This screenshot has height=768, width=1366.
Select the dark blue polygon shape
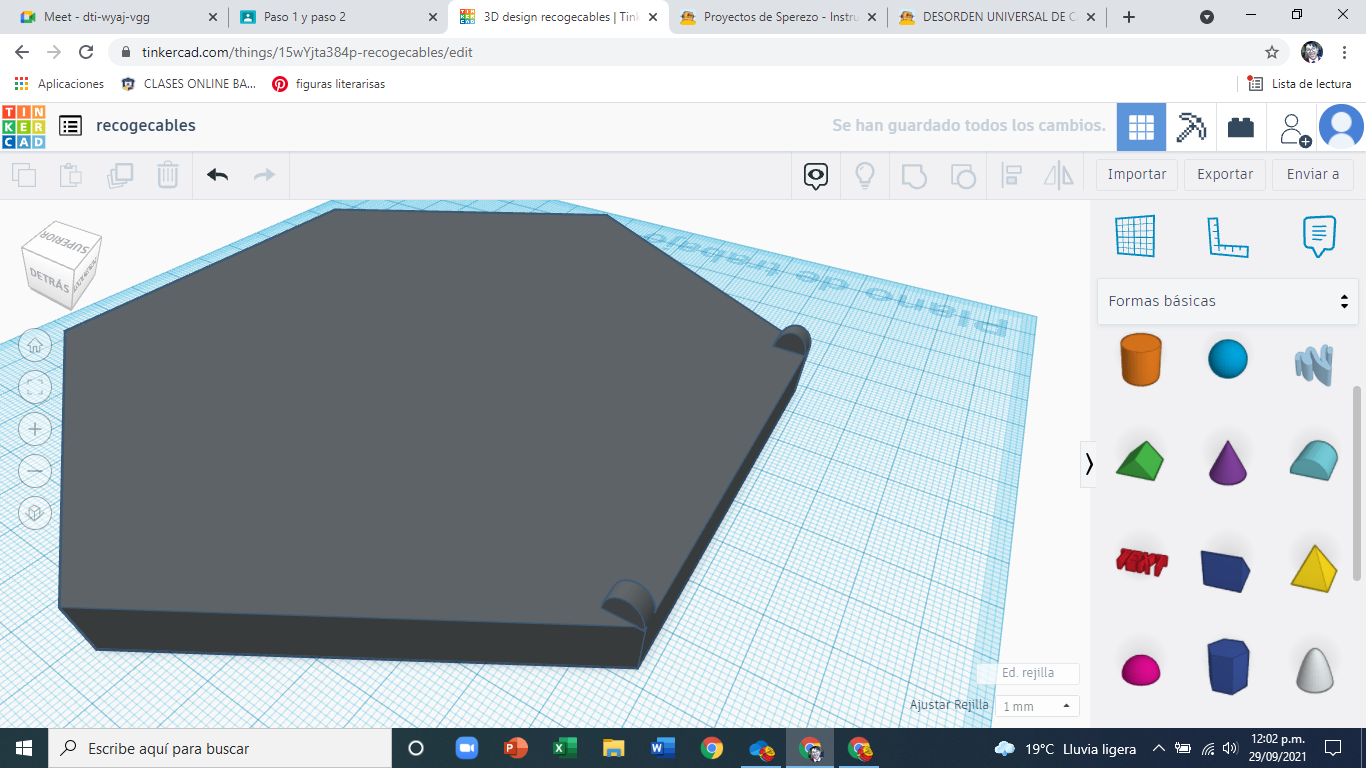click(1228, 666)
